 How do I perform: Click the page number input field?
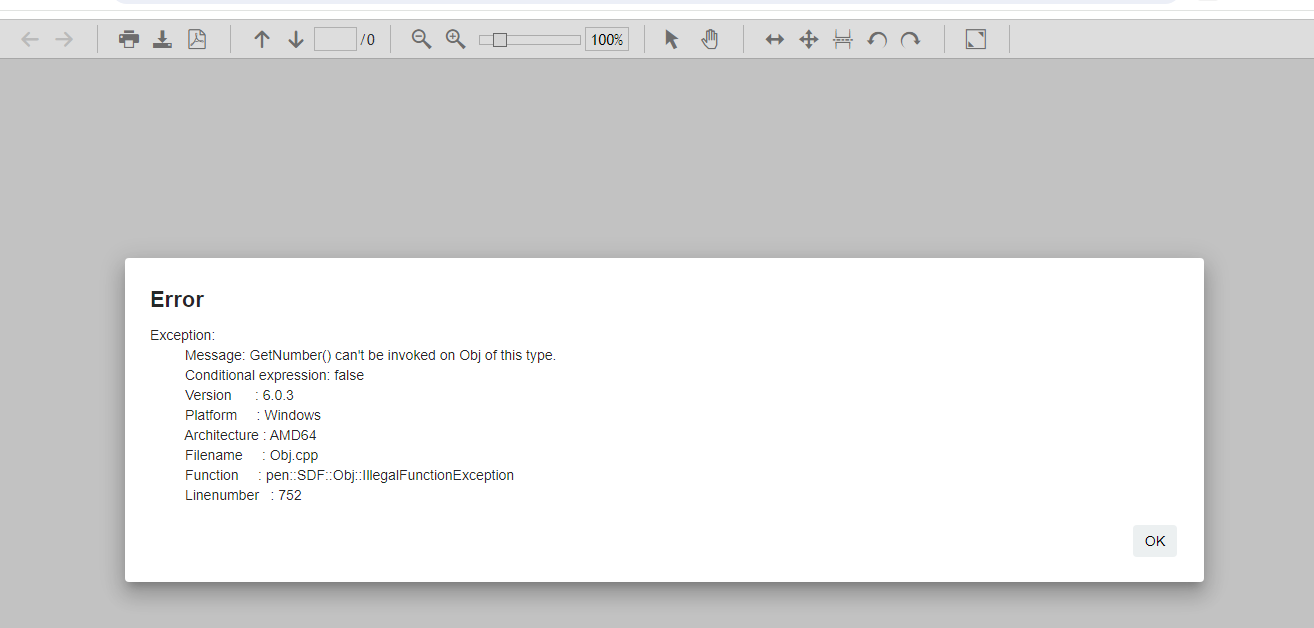[335, 39]
